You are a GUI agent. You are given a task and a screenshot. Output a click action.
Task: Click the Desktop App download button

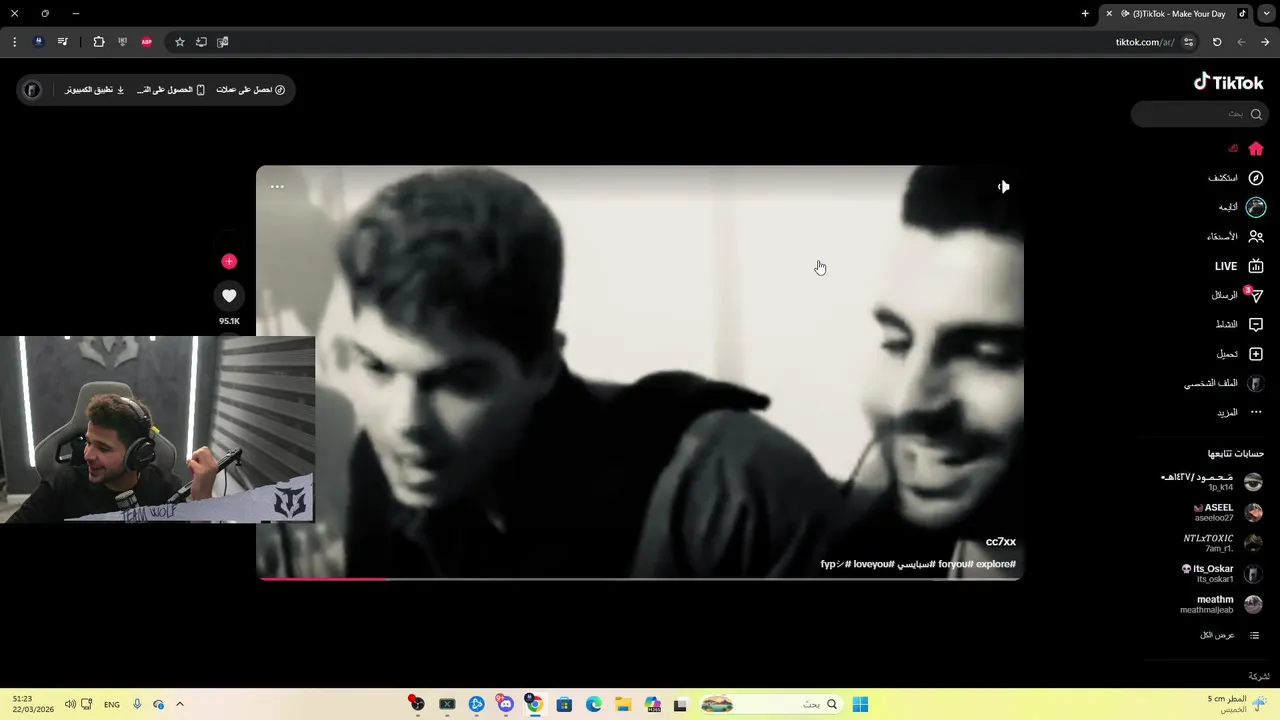[x=95, y=90]
